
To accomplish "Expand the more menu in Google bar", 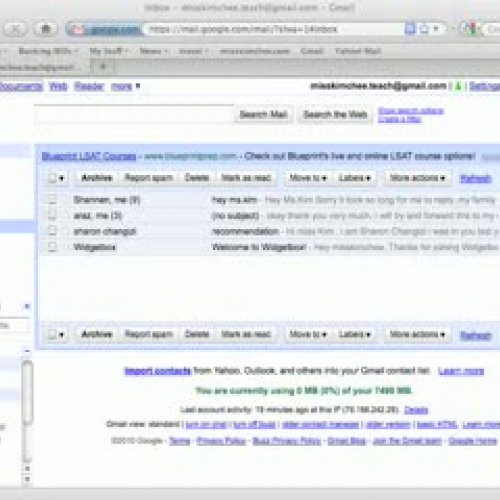I will coord(125,86).
